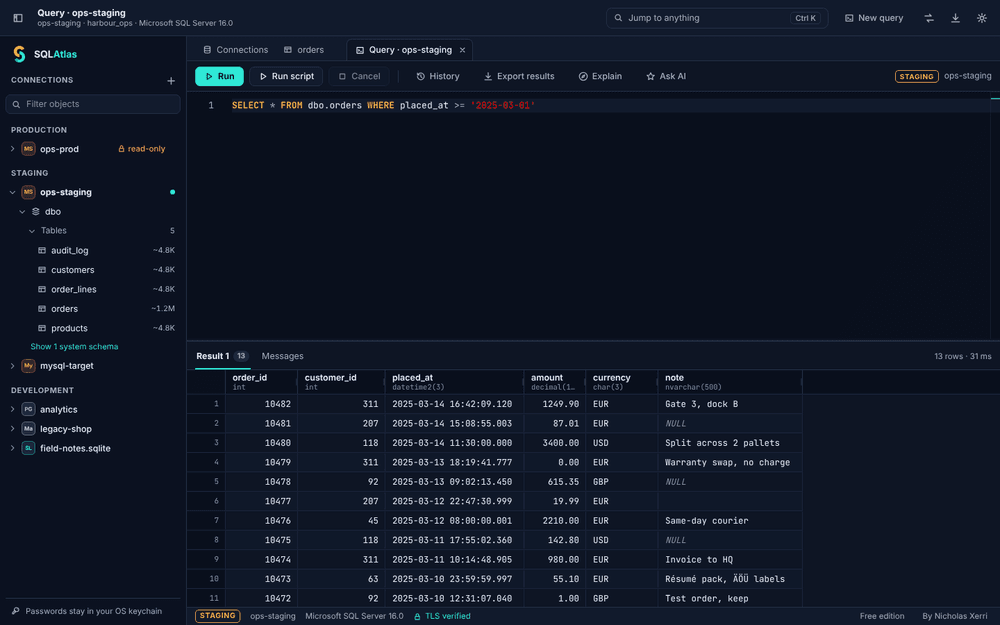The width and height of the screenshot is (1000, 625).
Task: Click the mysql-target connection icon
Action: click(28, 366)
